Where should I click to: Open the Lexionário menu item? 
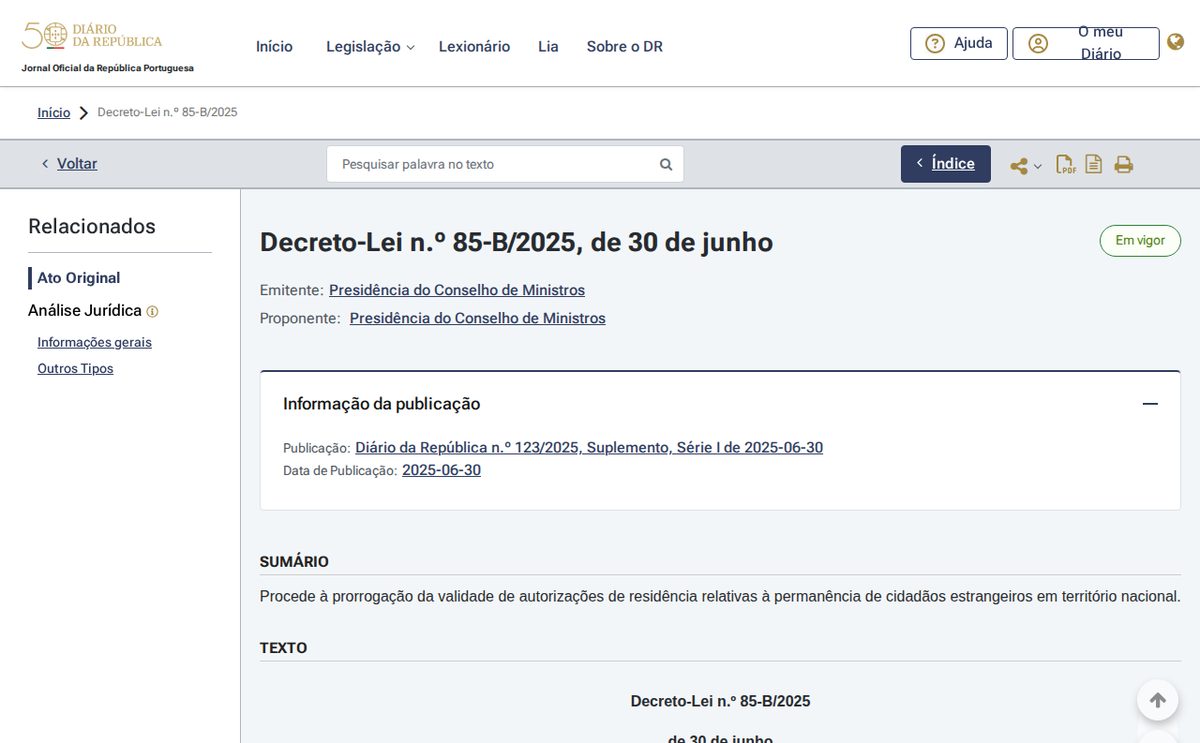click(474, 46)
